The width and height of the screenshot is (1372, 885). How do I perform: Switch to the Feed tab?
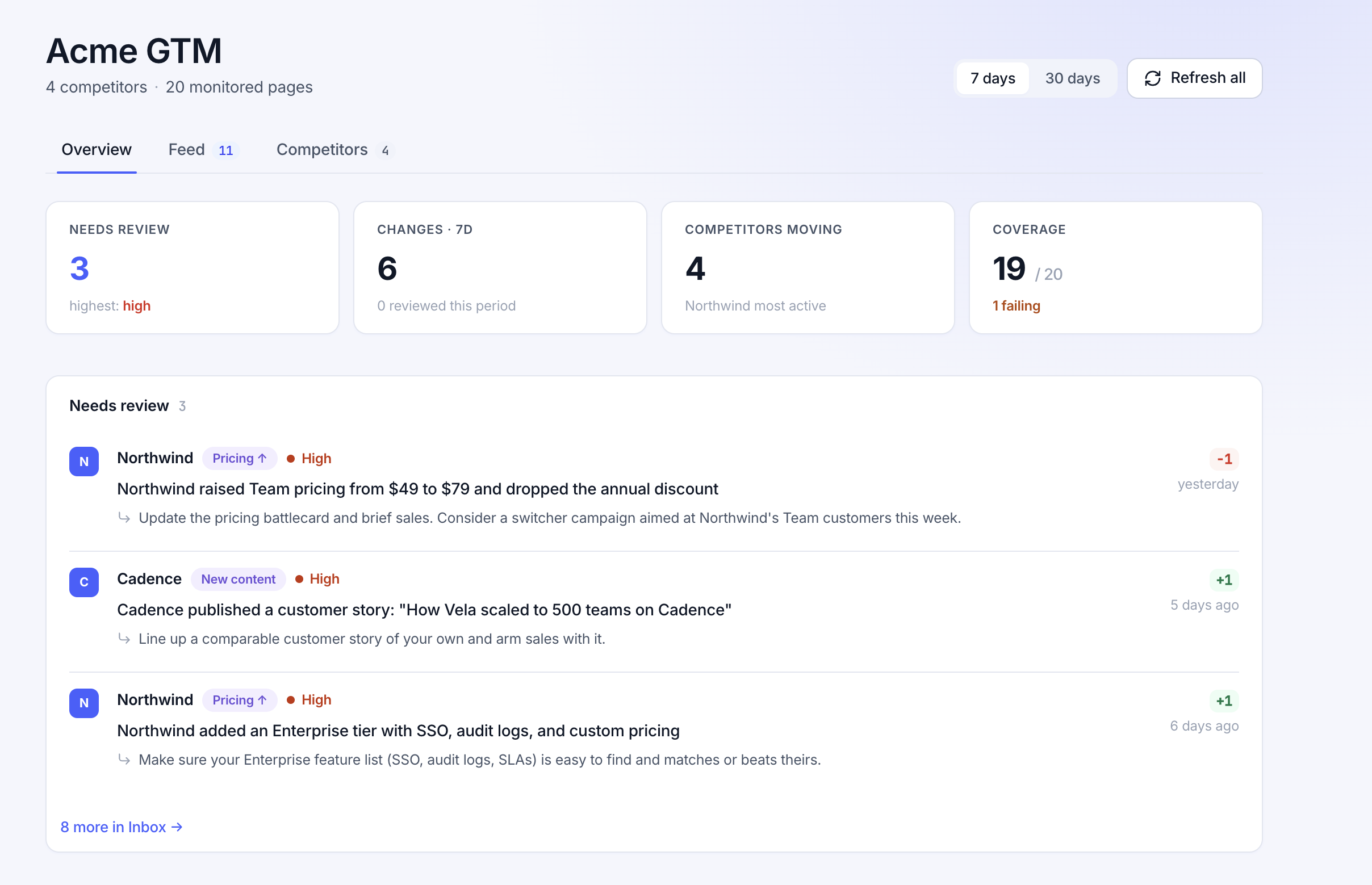pos(203,149)
